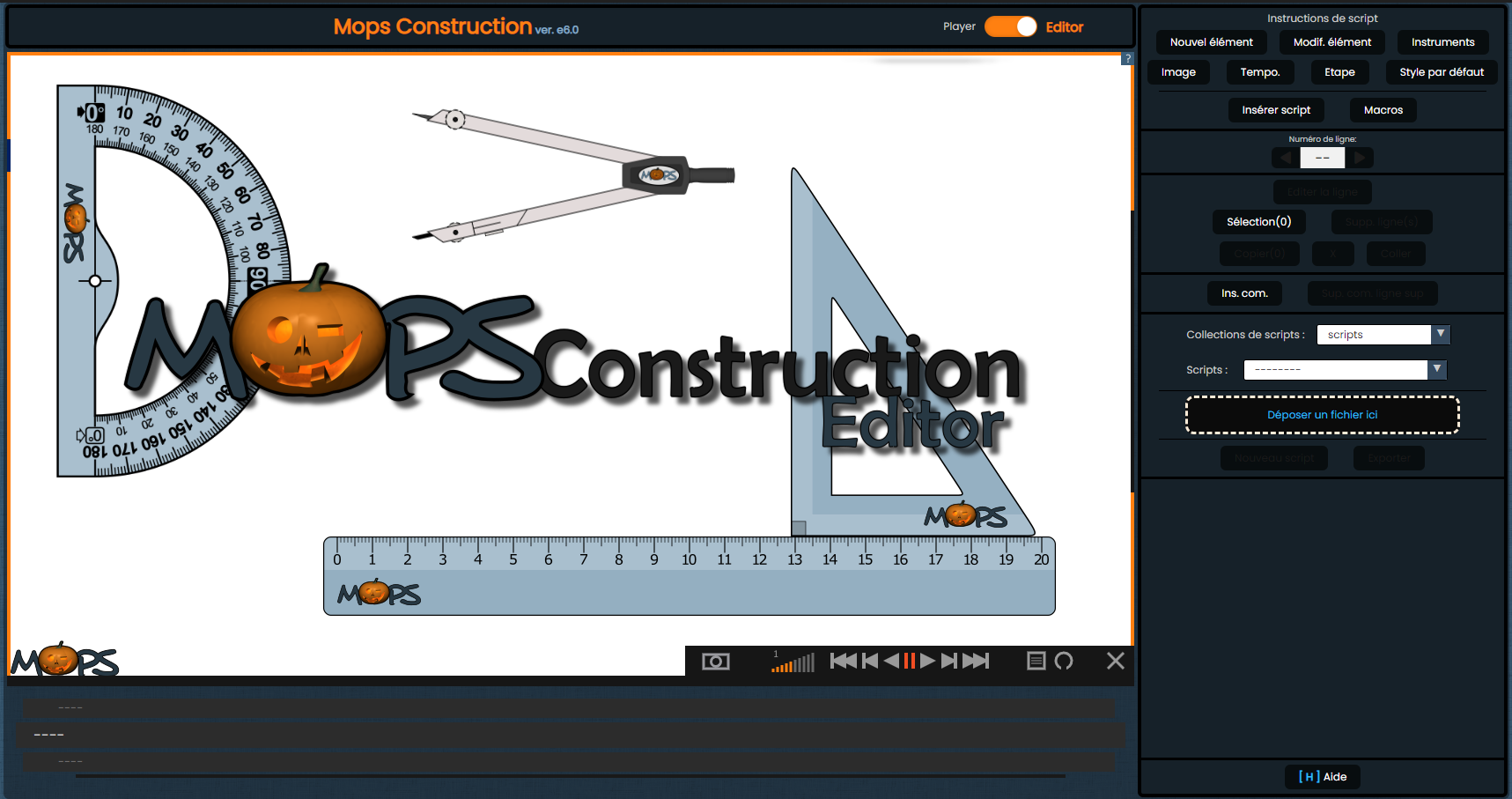The width and height of the screenshot is (1512, 799).
Task: Open the Aide help button
Action: tap(1323, 777)
